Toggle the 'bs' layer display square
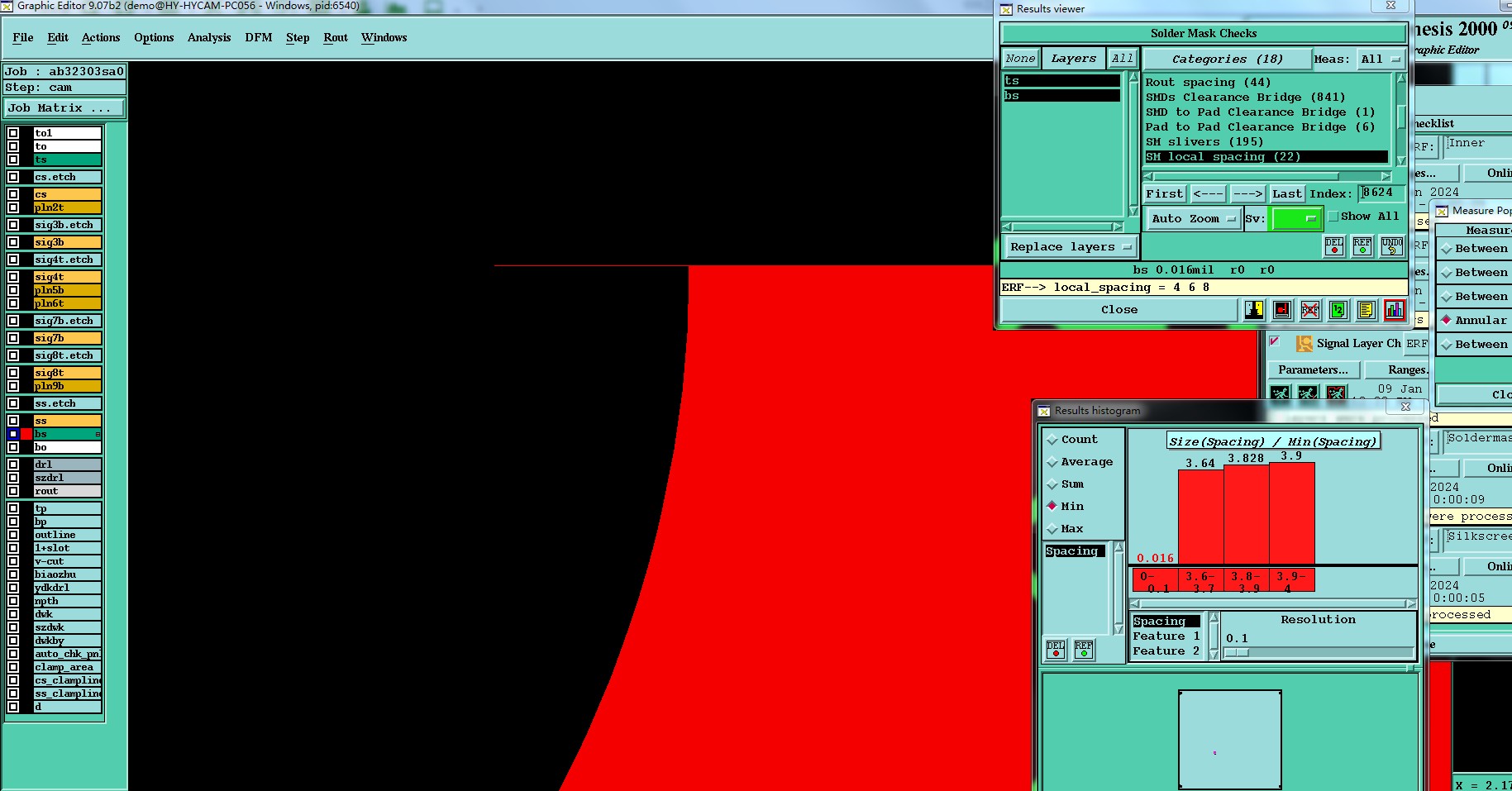1512x791 pixels. tap(13, 434)
